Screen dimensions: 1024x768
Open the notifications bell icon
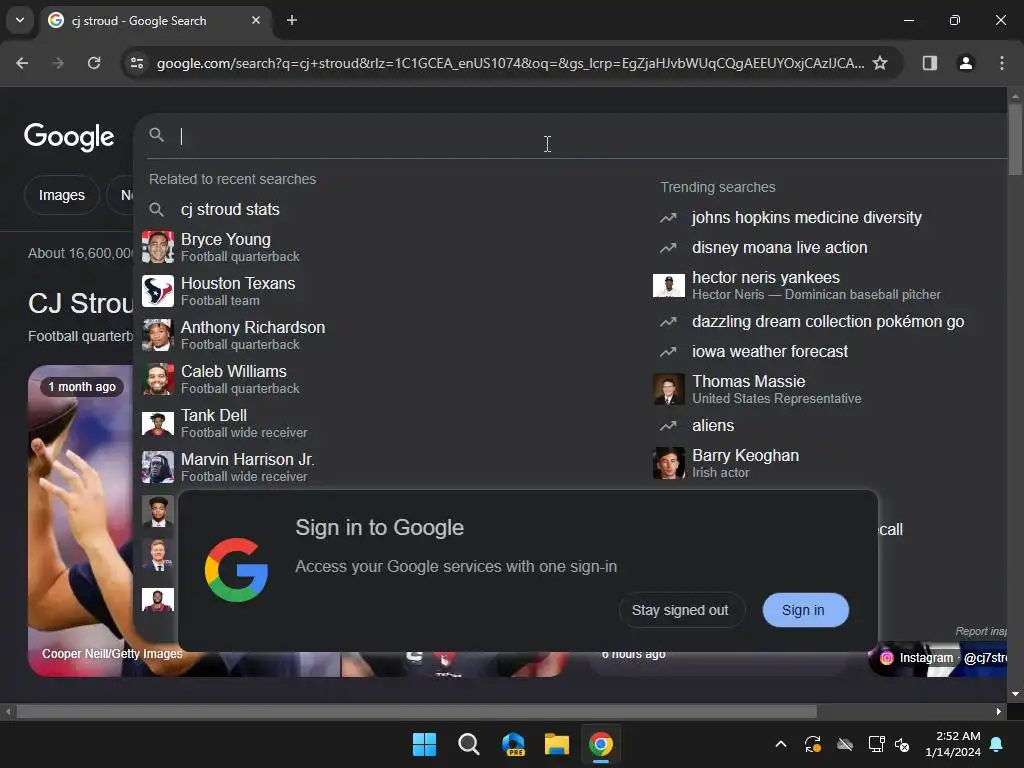point(997,744)
